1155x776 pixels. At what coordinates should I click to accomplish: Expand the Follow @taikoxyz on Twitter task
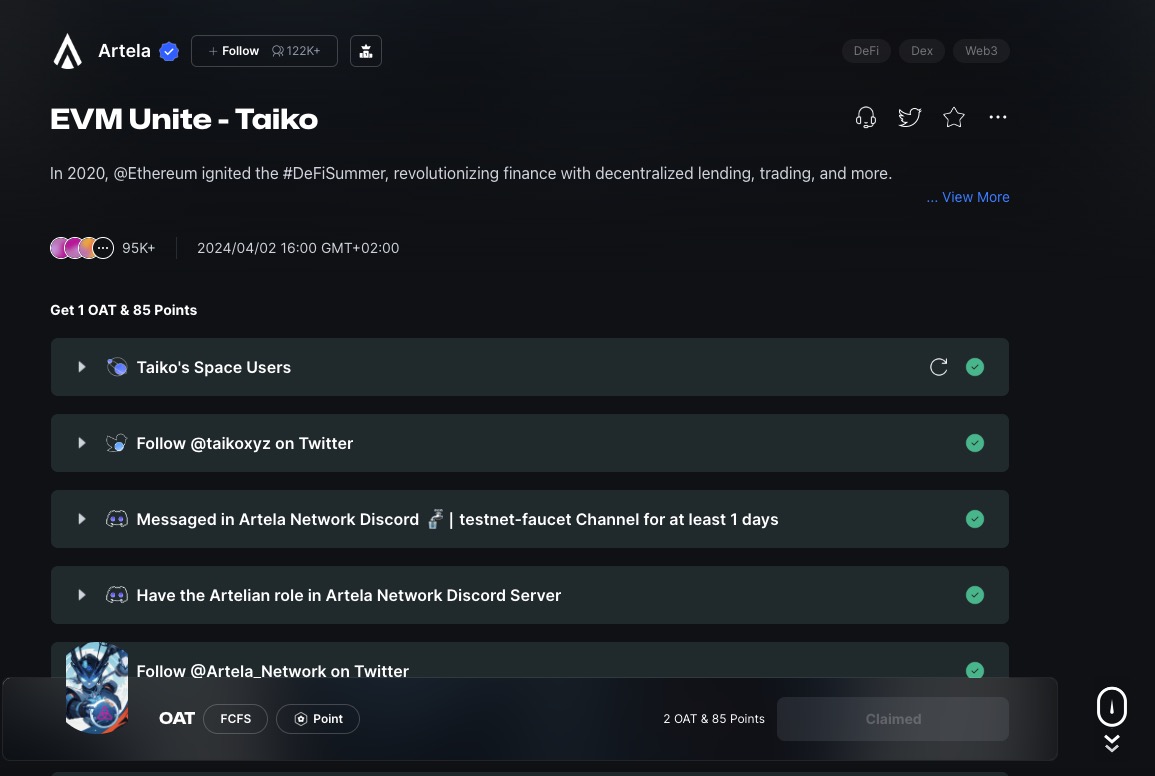(82, 443)
